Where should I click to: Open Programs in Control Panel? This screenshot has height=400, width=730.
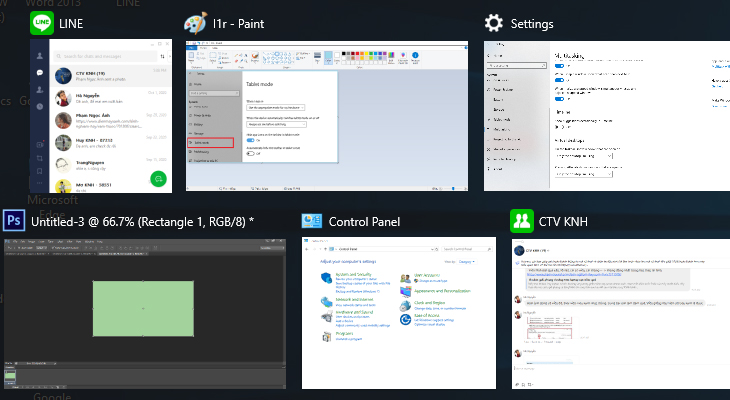[345, 333]
